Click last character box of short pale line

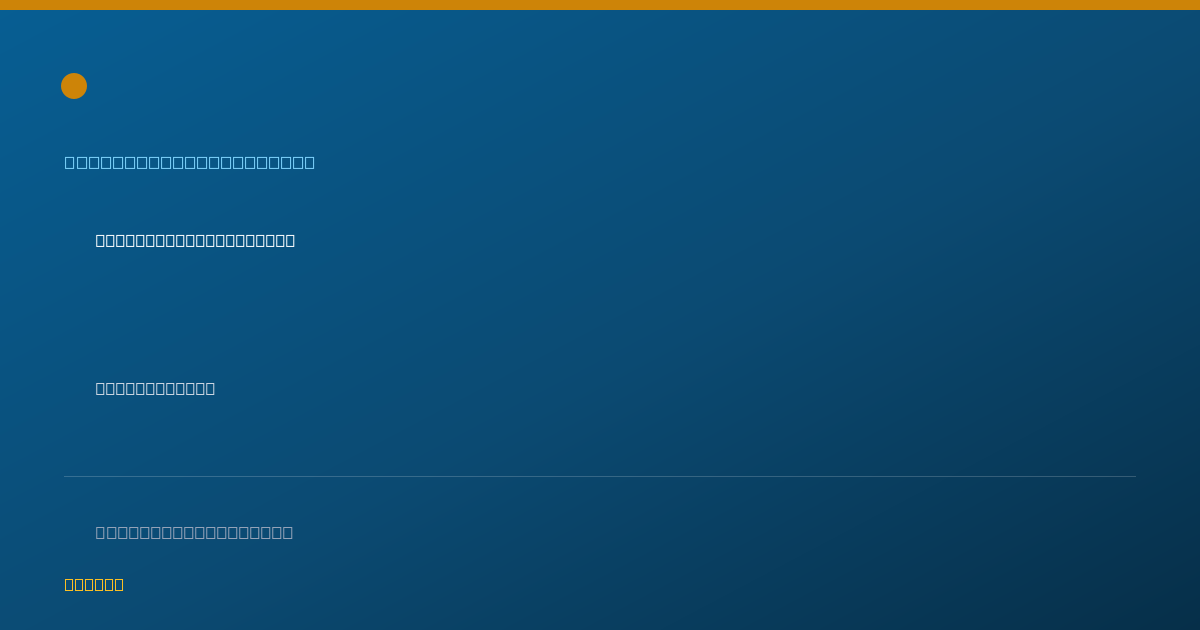click(210, 388)
